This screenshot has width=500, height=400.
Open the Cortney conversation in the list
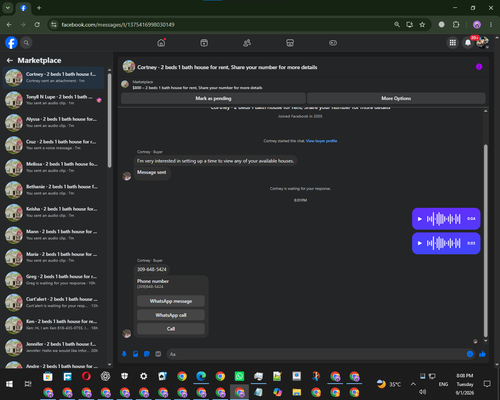pos(53,77)
